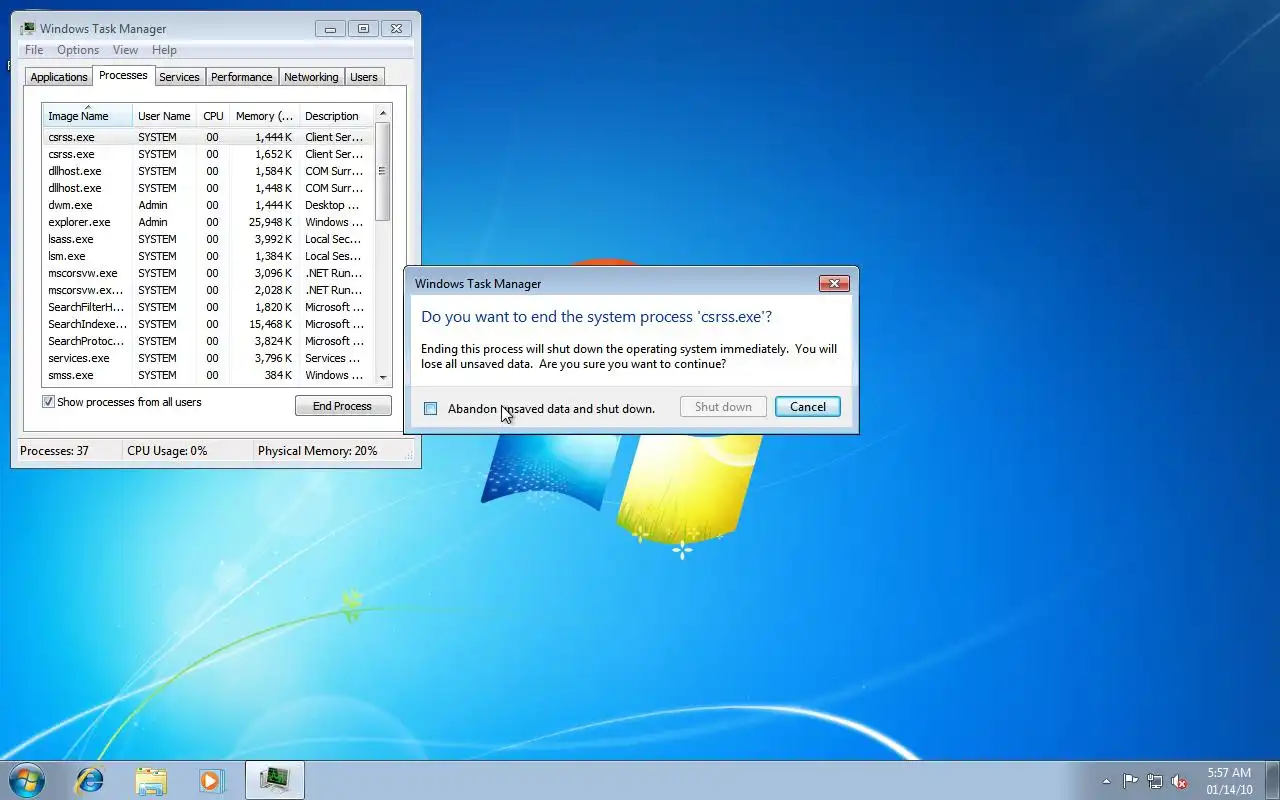Sort by User Name column header
This screenshot has width=1280, height=800.
click(164, 115)
